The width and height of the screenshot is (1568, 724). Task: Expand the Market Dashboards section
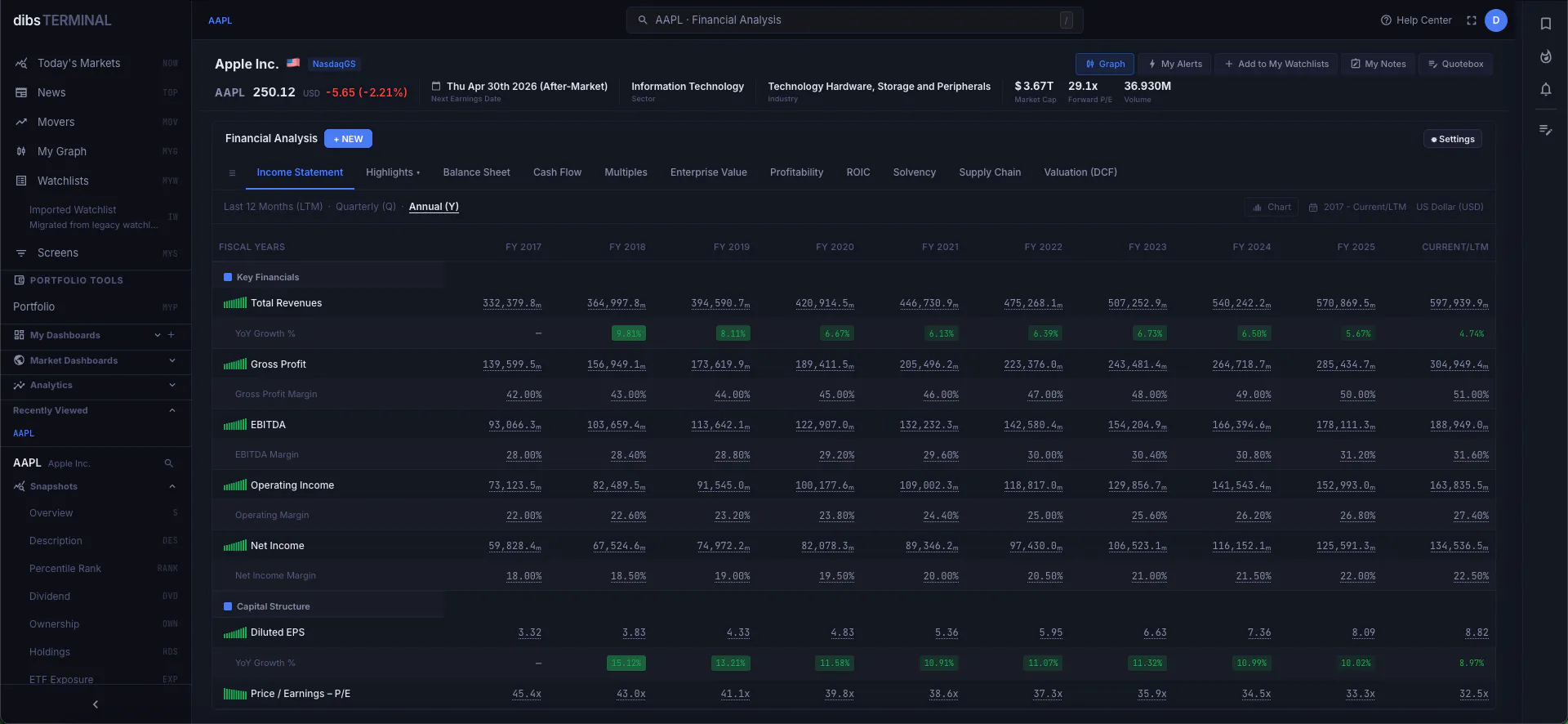[x=172, y=360]
